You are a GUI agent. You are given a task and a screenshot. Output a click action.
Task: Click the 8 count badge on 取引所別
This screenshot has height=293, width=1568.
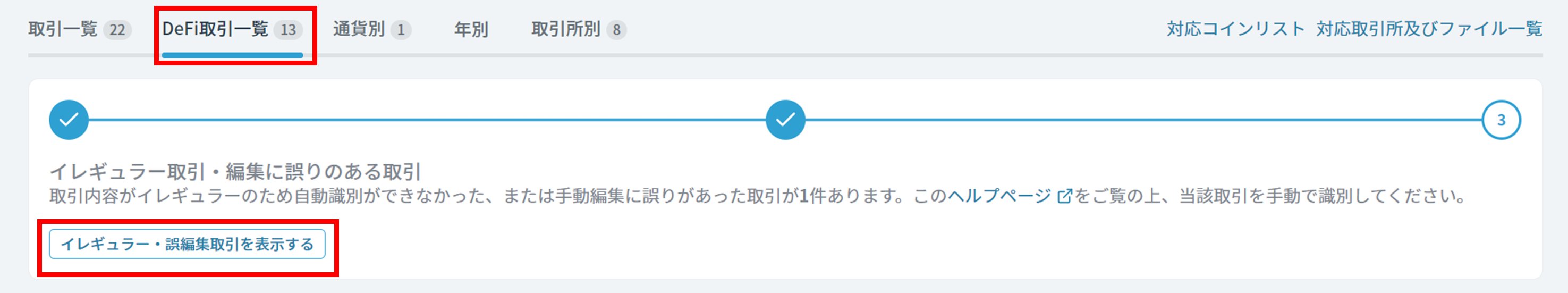click(x=616, y=29)
